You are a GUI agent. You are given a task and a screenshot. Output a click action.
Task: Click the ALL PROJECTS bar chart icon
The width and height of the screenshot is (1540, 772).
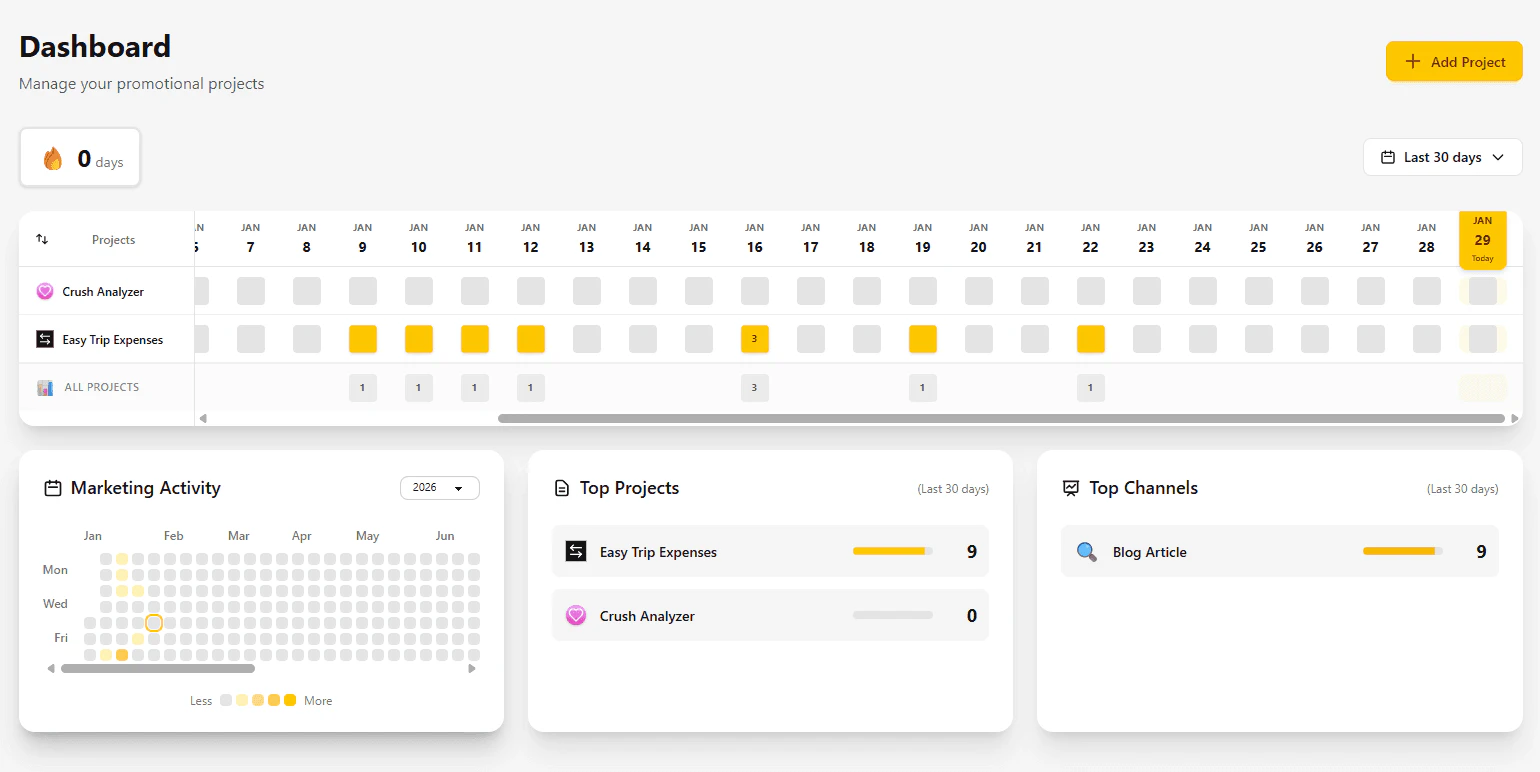tap(44, 387)
